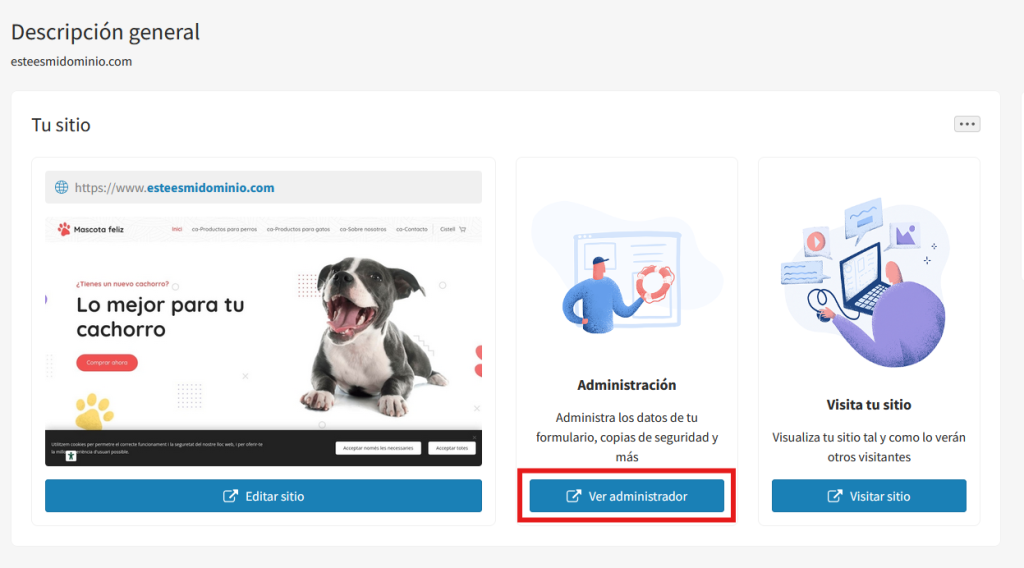Select the Inici menu item in preview

[176, 229]
